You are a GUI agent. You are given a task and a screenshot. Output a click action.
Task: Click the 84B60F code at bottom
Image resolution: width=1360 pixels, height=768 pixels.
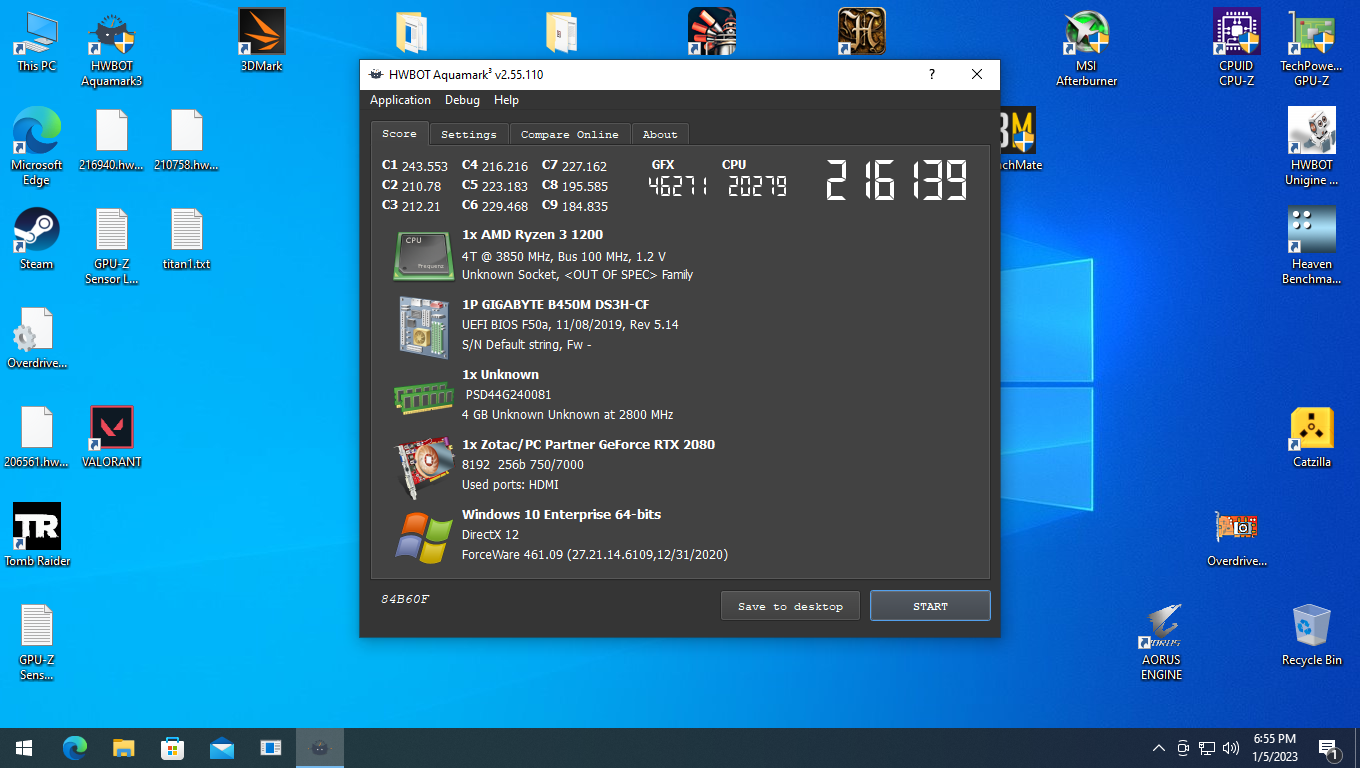(x=405, y=599)
